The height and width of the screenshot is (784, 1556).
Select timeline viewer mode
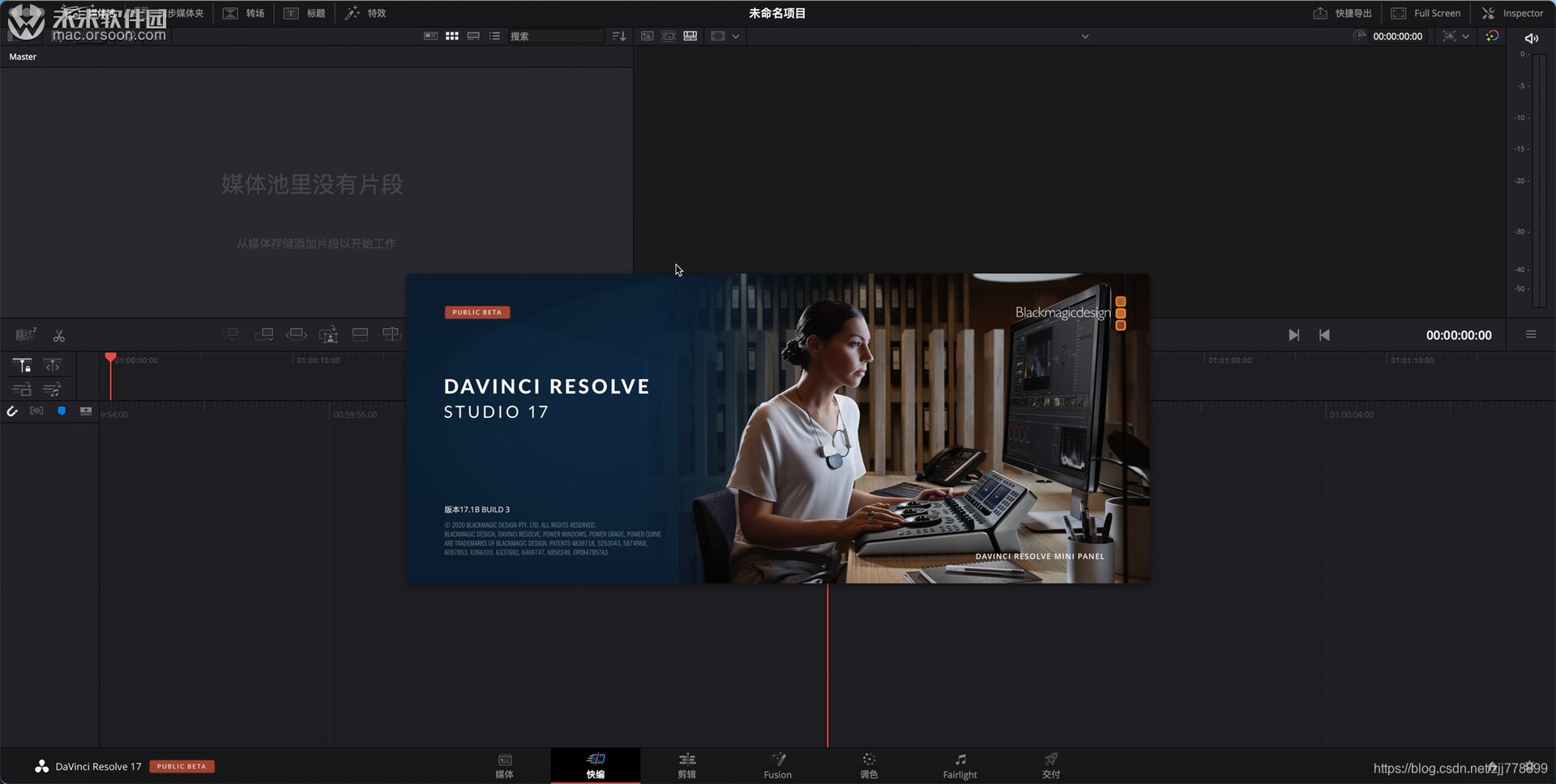(690, 36)
